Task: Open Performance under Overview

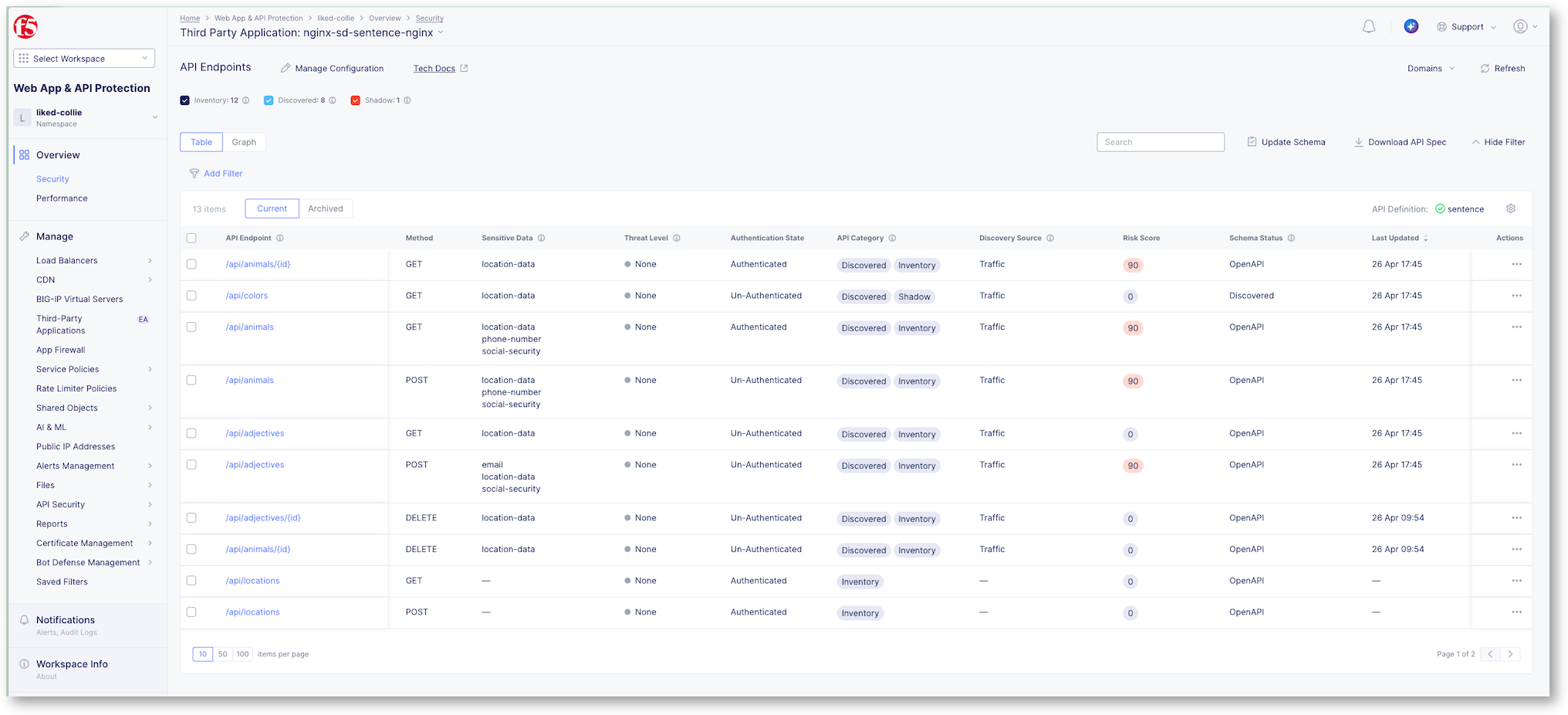Action: 62,198
